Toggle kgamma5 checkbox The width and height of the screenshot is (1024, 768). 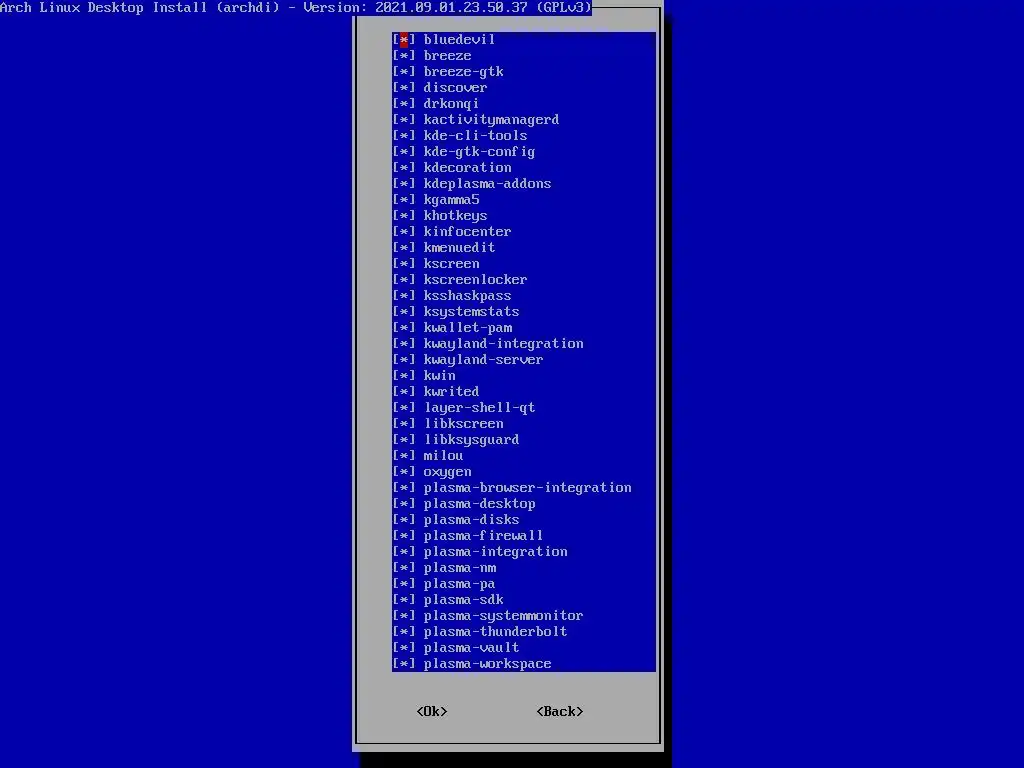coord(404,200)
